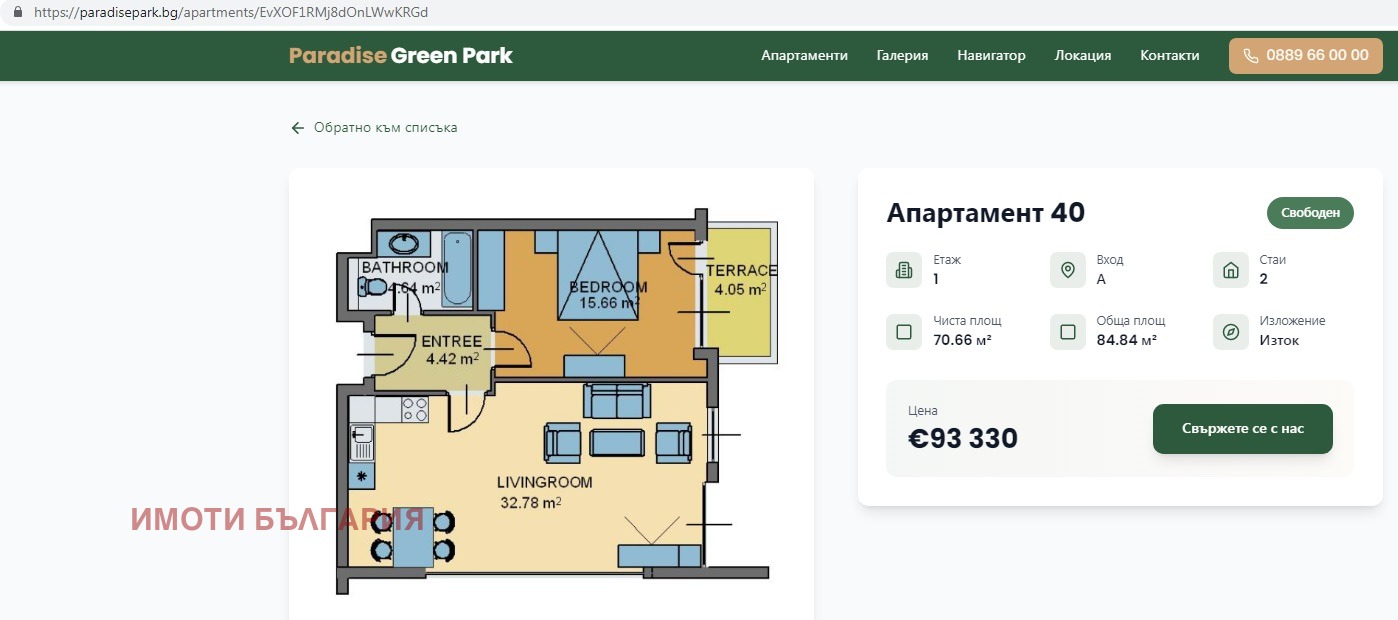The width and height of the screenshot is (1398, 620).
Task: Click the rooms (Стаи) house icon
Action: click(x=1231, y=270)
